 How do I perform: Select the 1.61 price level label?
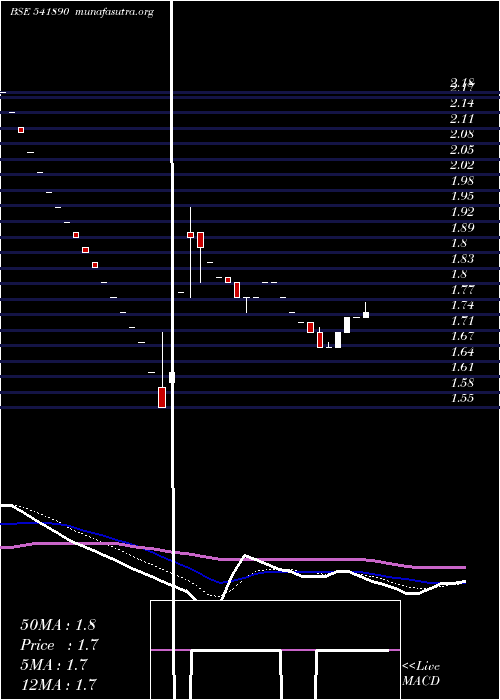[x=462, y=367]
